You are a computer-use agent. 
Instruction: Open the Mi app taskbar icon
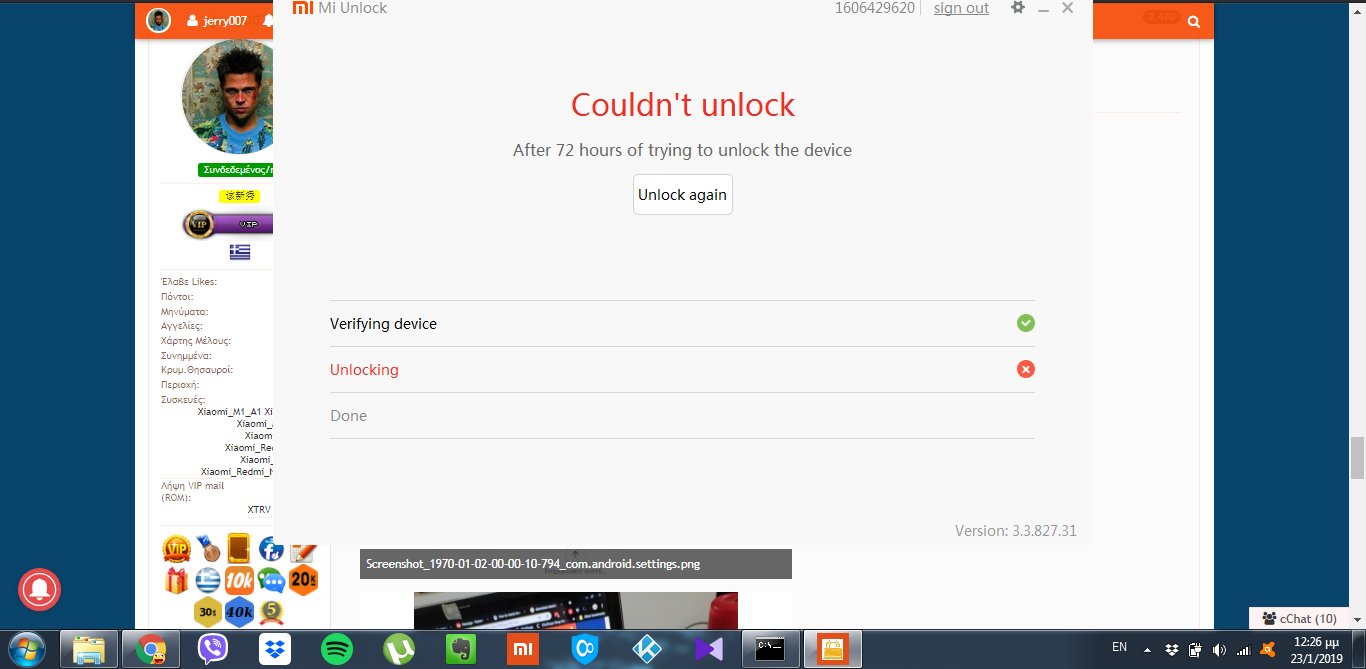pos(523,650)
